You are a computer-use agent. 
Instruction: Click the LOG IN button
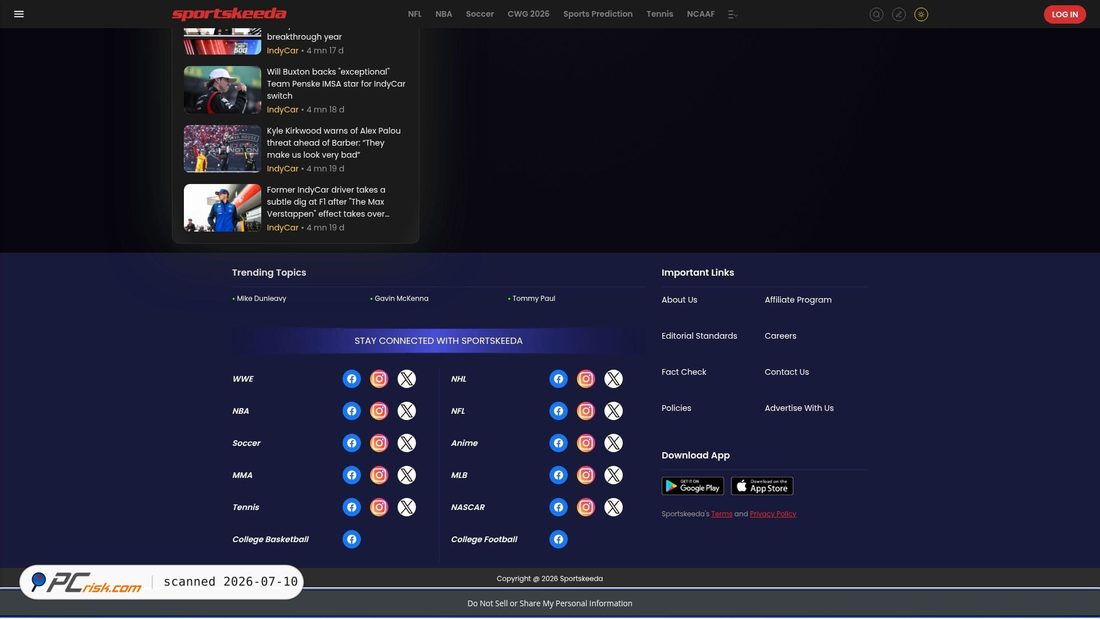(1064, 14)
